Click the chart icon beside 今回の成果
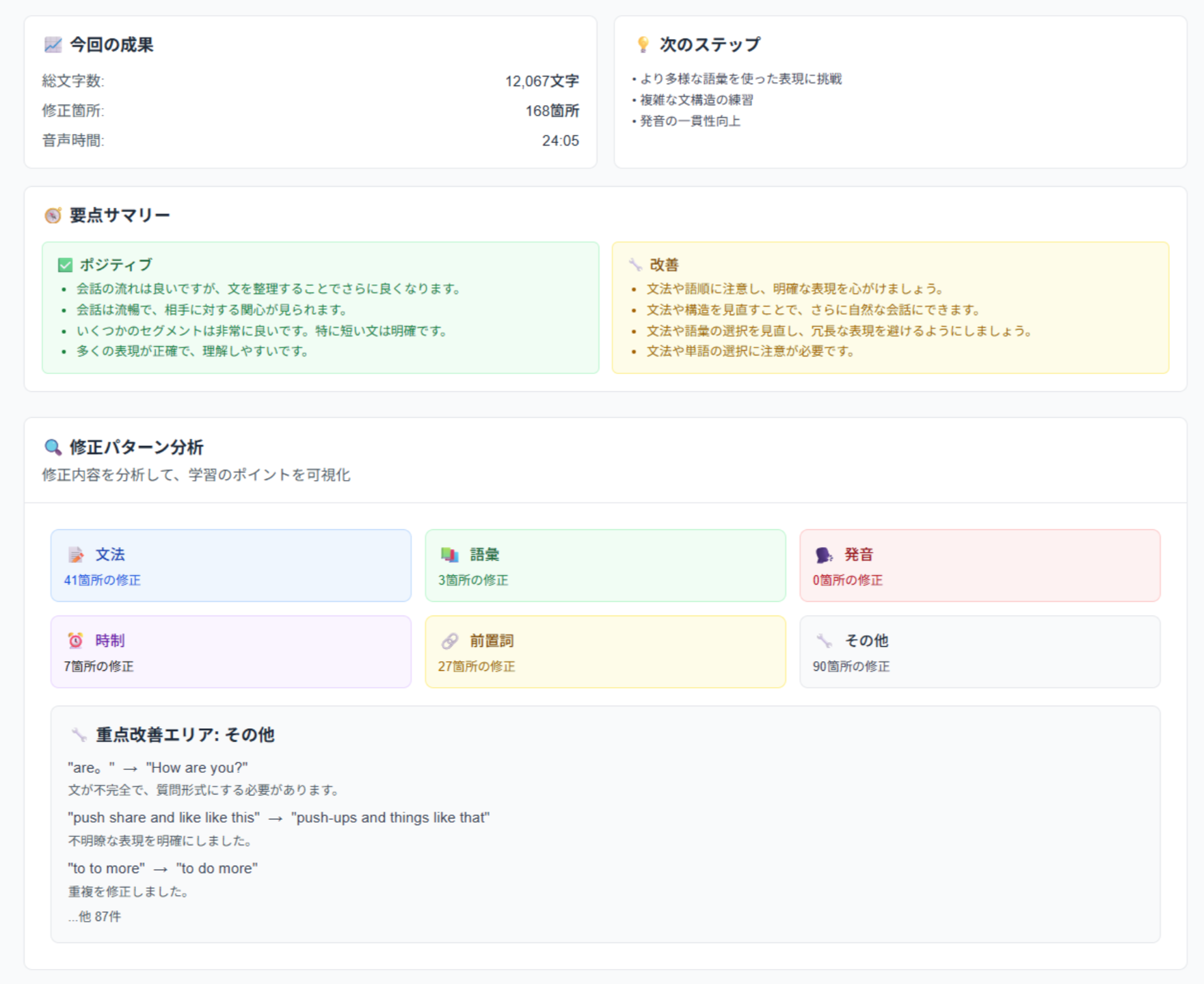 [53, 45]
